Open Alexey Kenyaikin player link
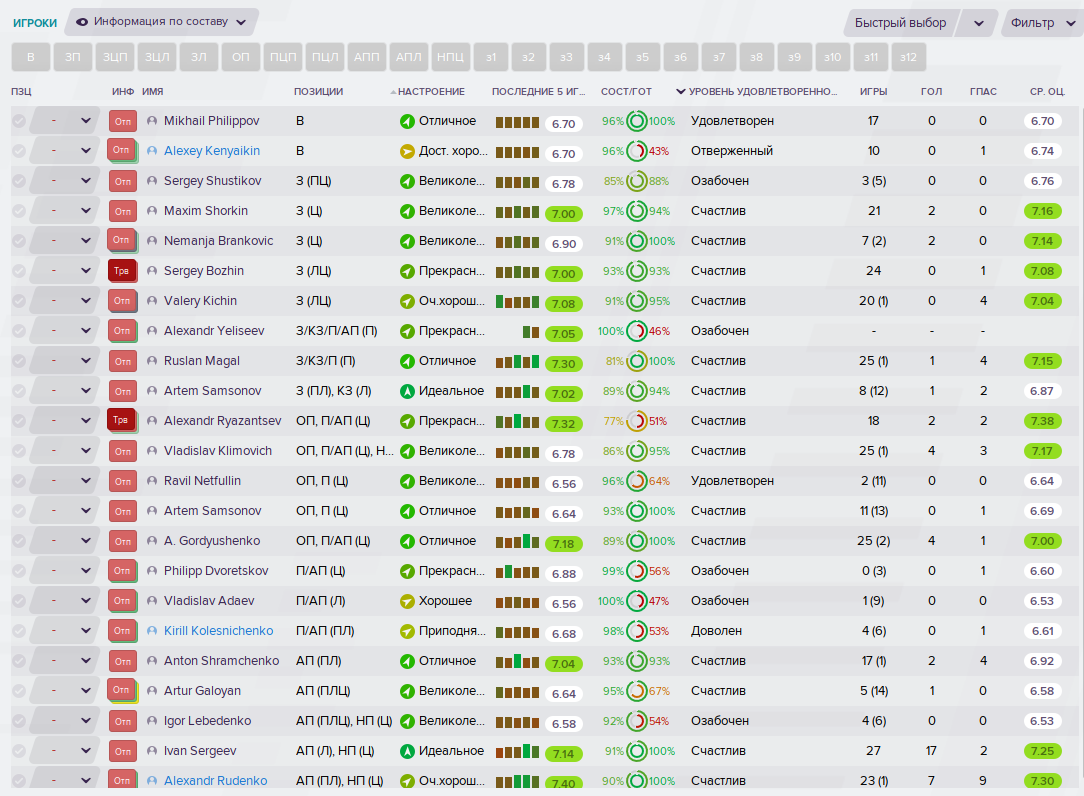Image resolution: width=1084 pixels, height=796 pixels. pos(212,151)
